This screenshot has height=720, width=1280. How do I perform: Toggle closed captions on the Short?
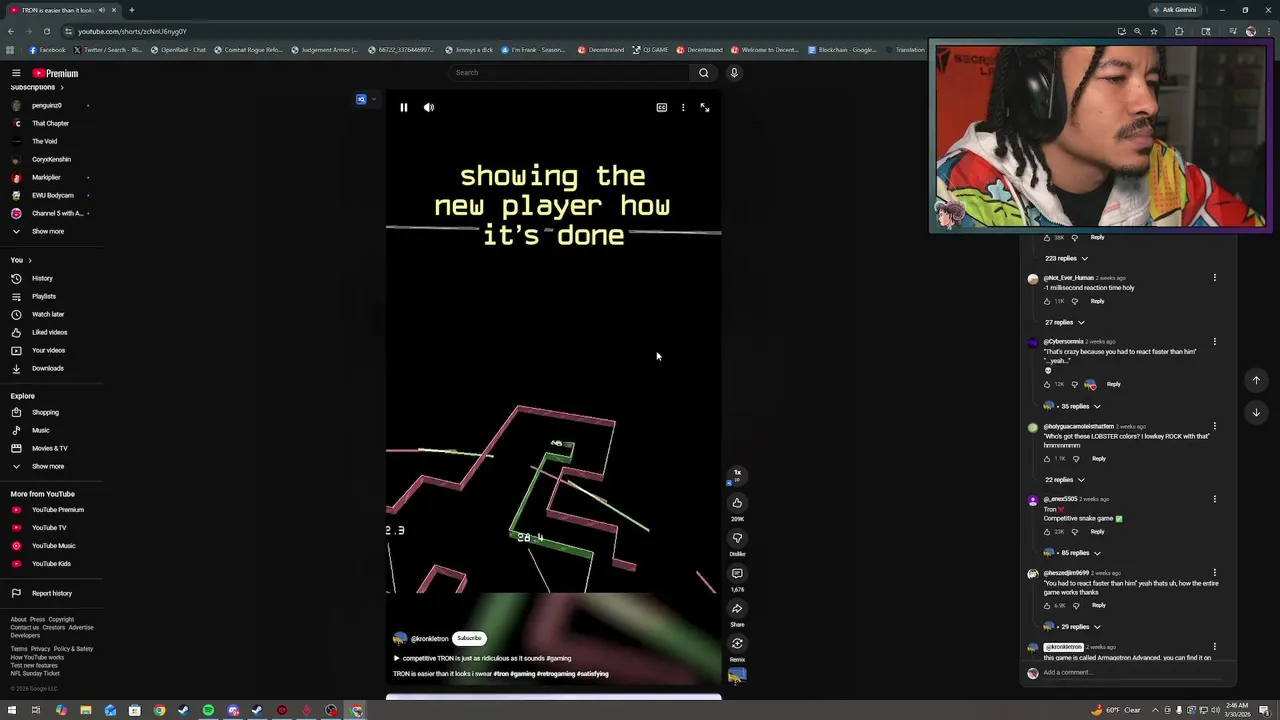point(661,107)
